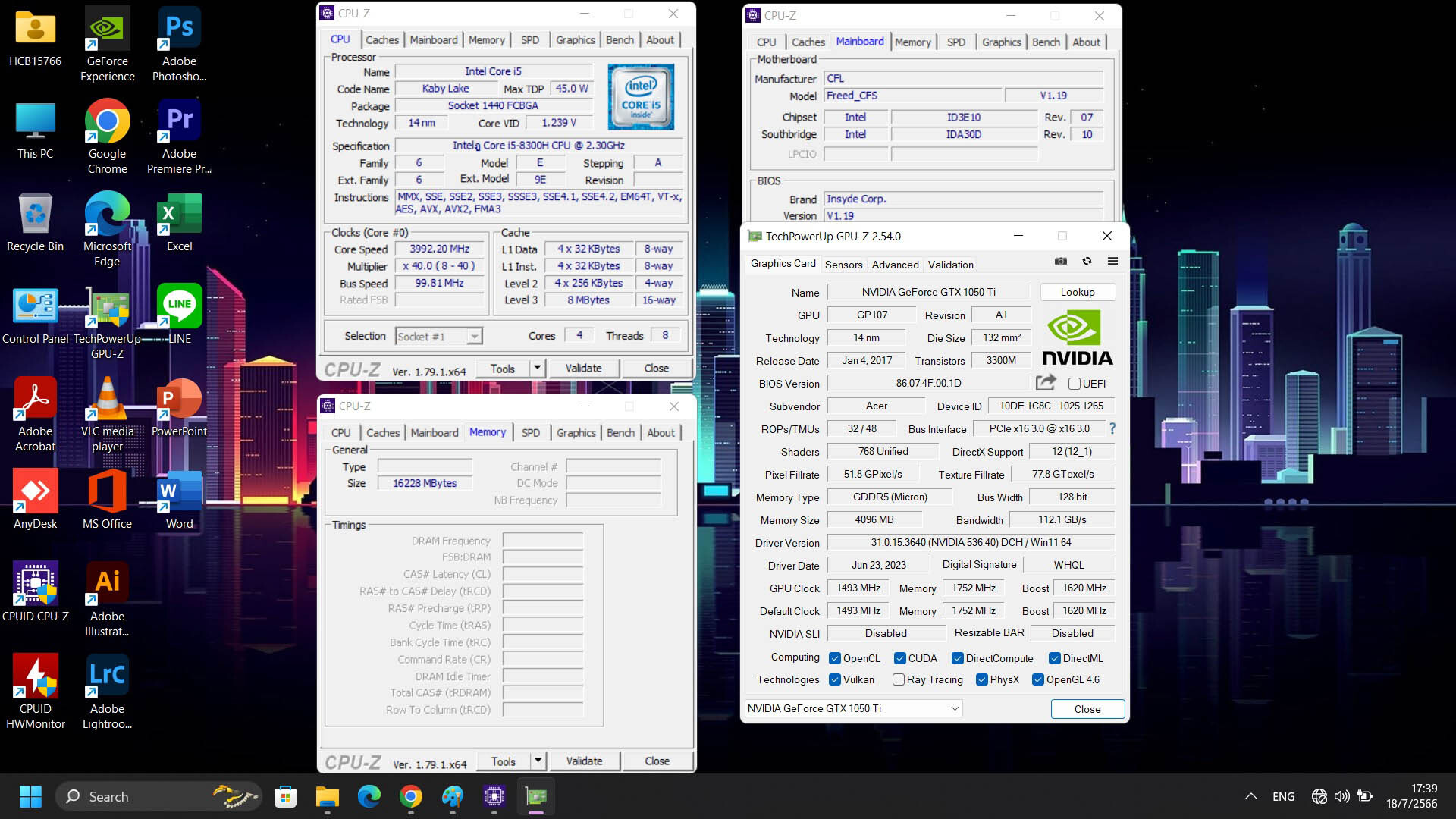Toggle the PhysX checkbox
The image size is (1456, 819).
982,679
